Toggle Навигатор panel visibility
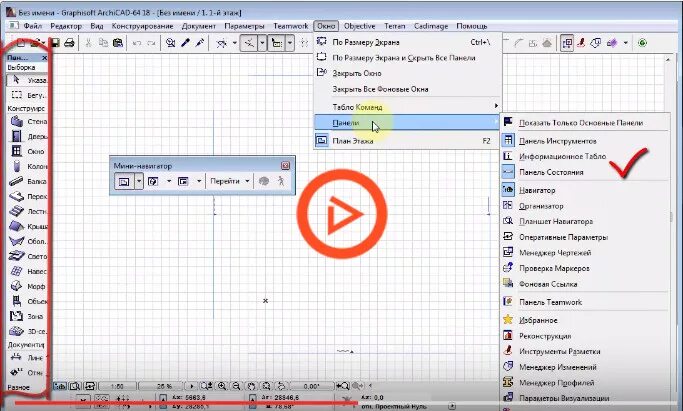 tap(585, 190)
